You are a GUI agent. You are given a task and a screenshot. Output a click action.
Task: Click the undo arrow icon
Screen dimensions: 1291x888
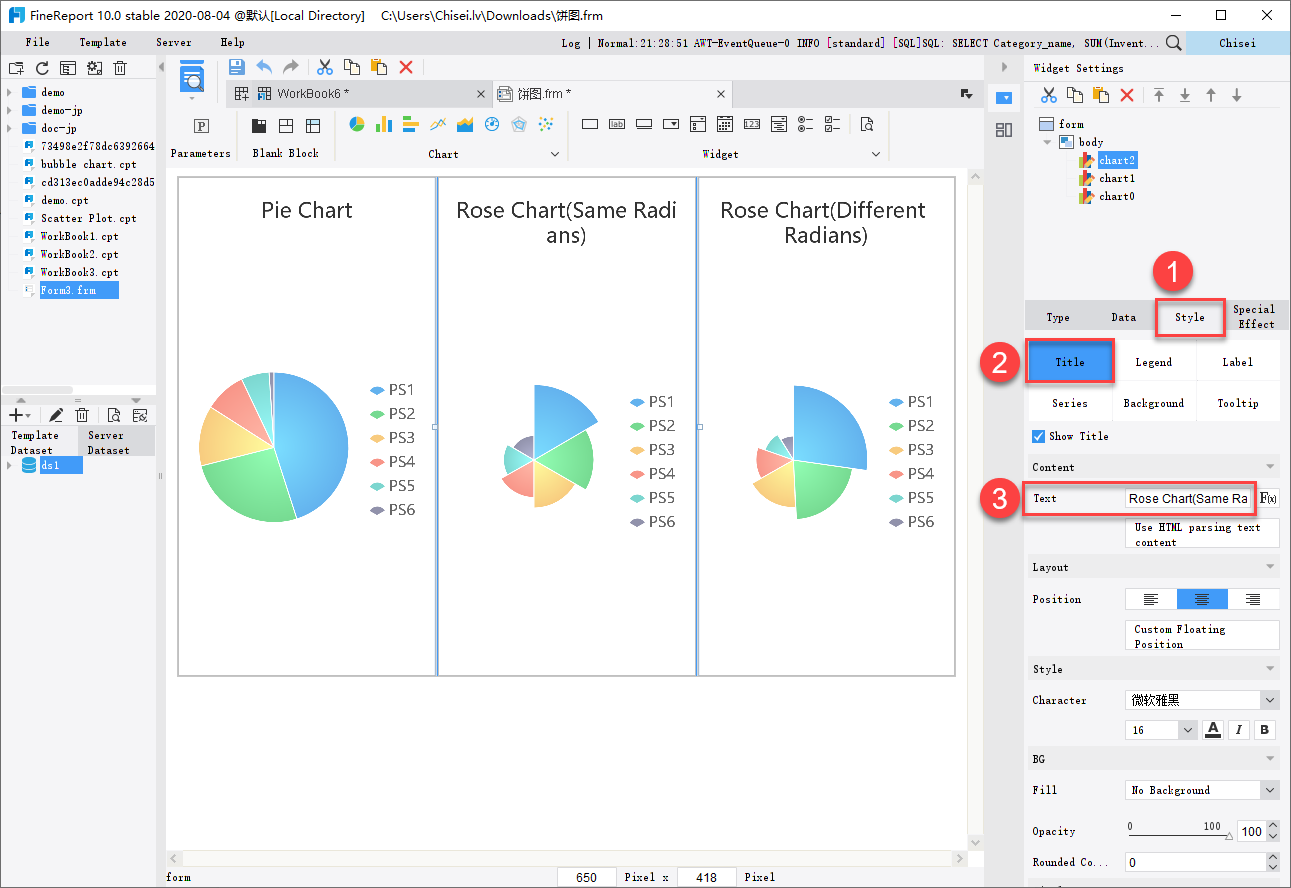tap(261, 66)
